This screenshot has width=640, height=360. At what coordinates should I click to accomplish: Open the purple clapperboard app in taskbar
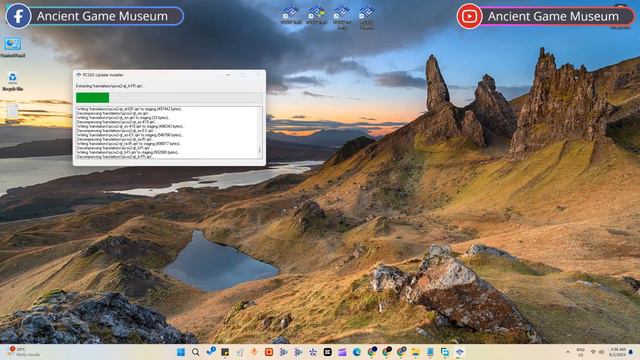click(342, 352)
